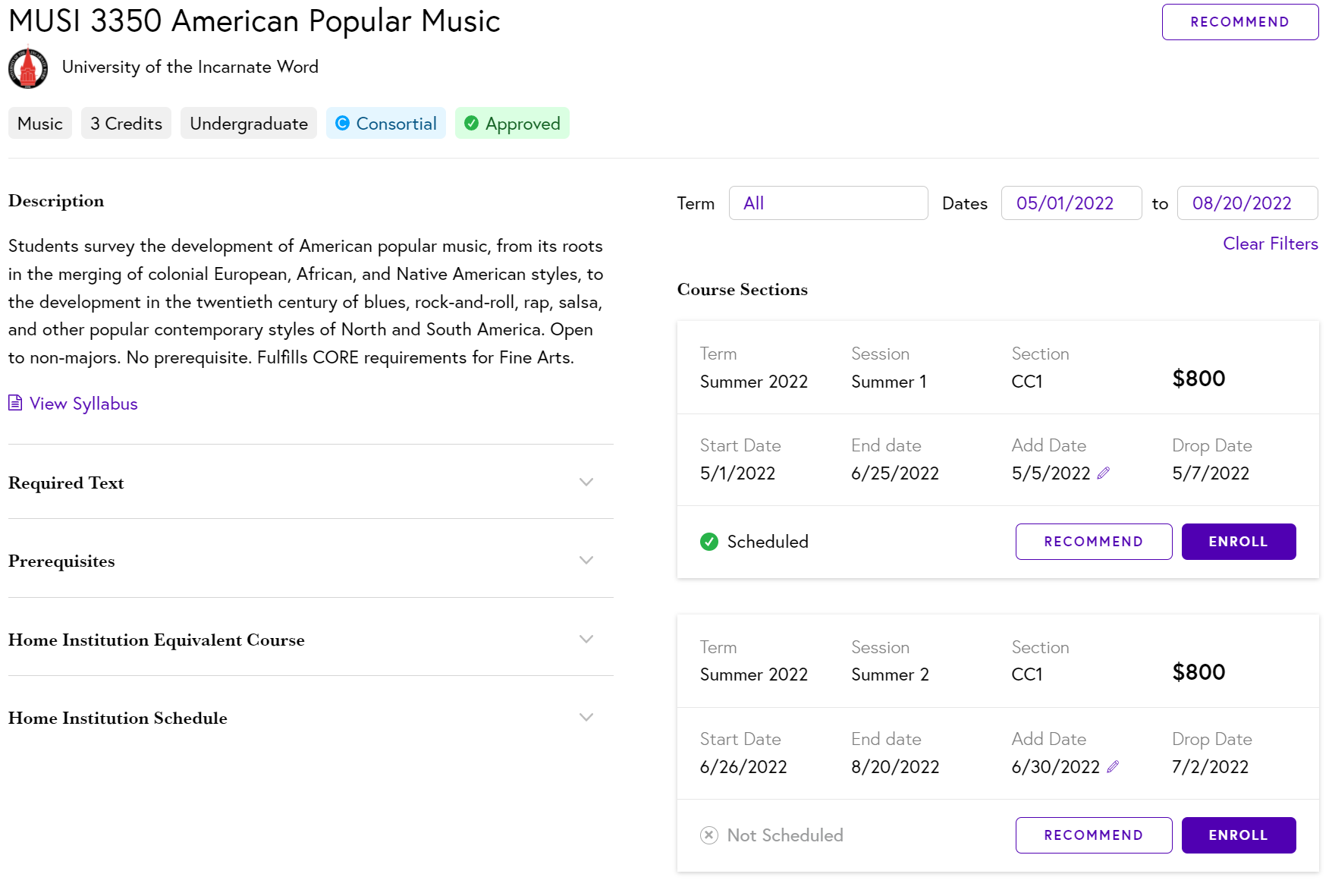1332x896 pixels.
Task: Enroll in the Summer 2 section
Action: pyautogui.click(x=1239, y=835)
